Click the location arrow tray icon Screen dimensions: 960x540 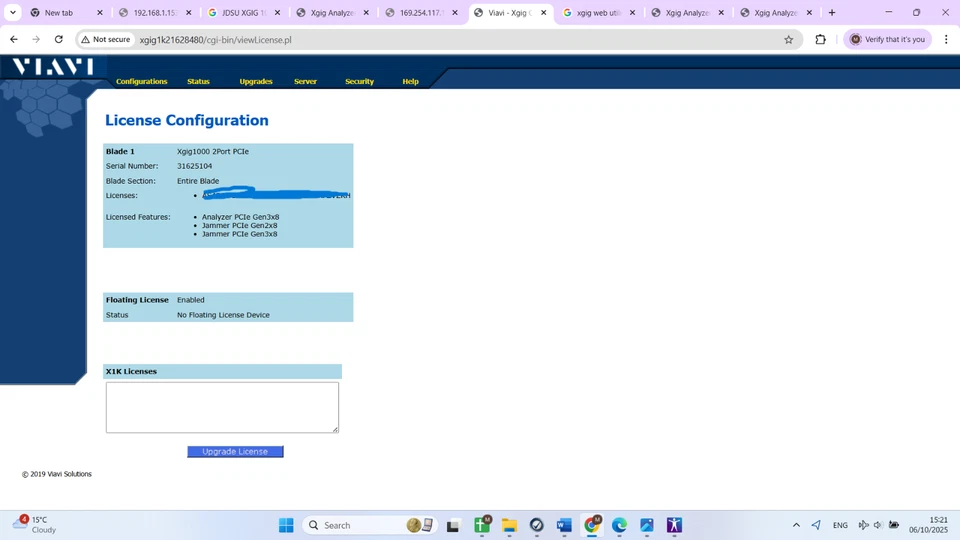(816, 525)
